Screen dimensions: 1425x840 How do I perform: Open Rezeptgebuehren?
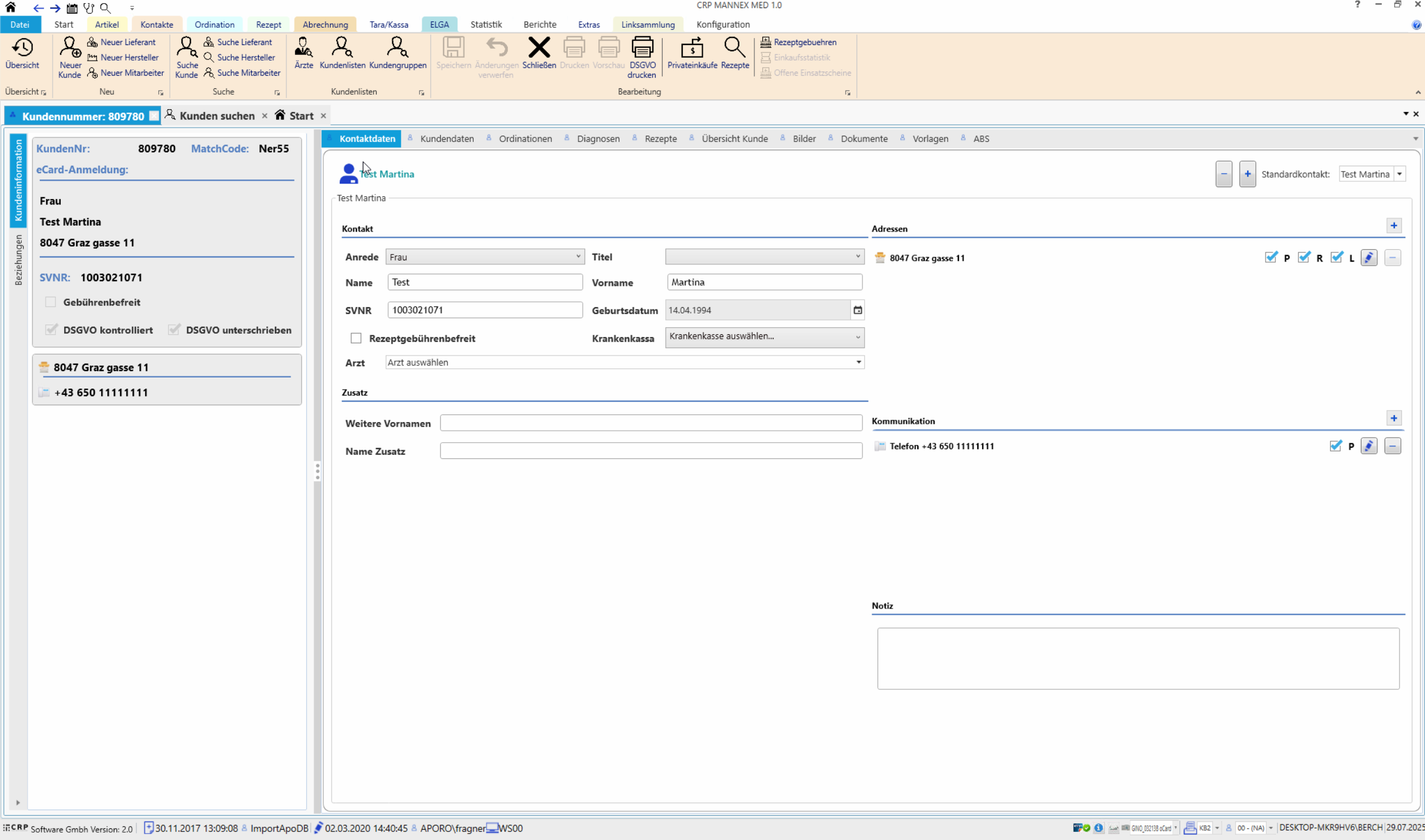click(799, 42)
